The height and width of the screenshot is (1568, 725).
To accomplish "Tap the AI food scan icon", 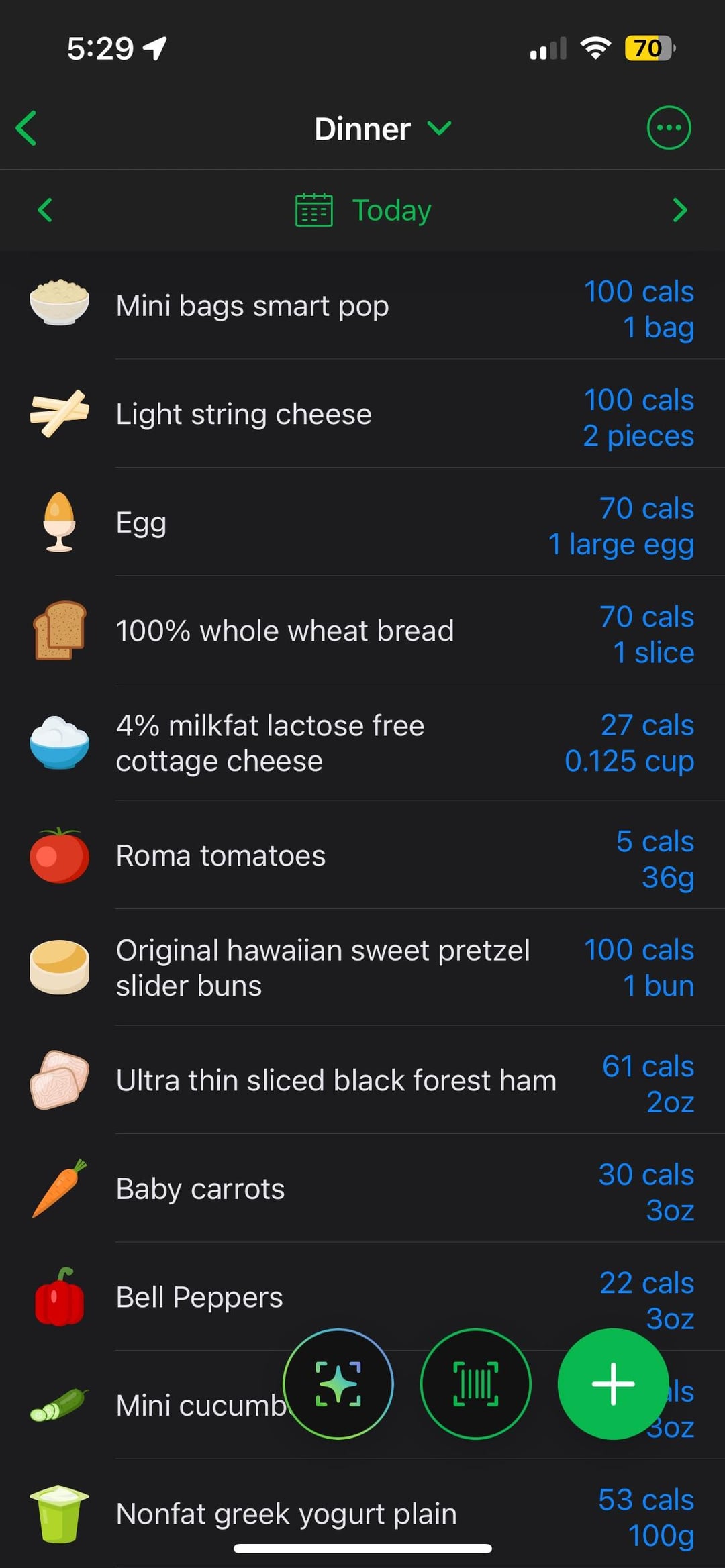I will 338,1383.
